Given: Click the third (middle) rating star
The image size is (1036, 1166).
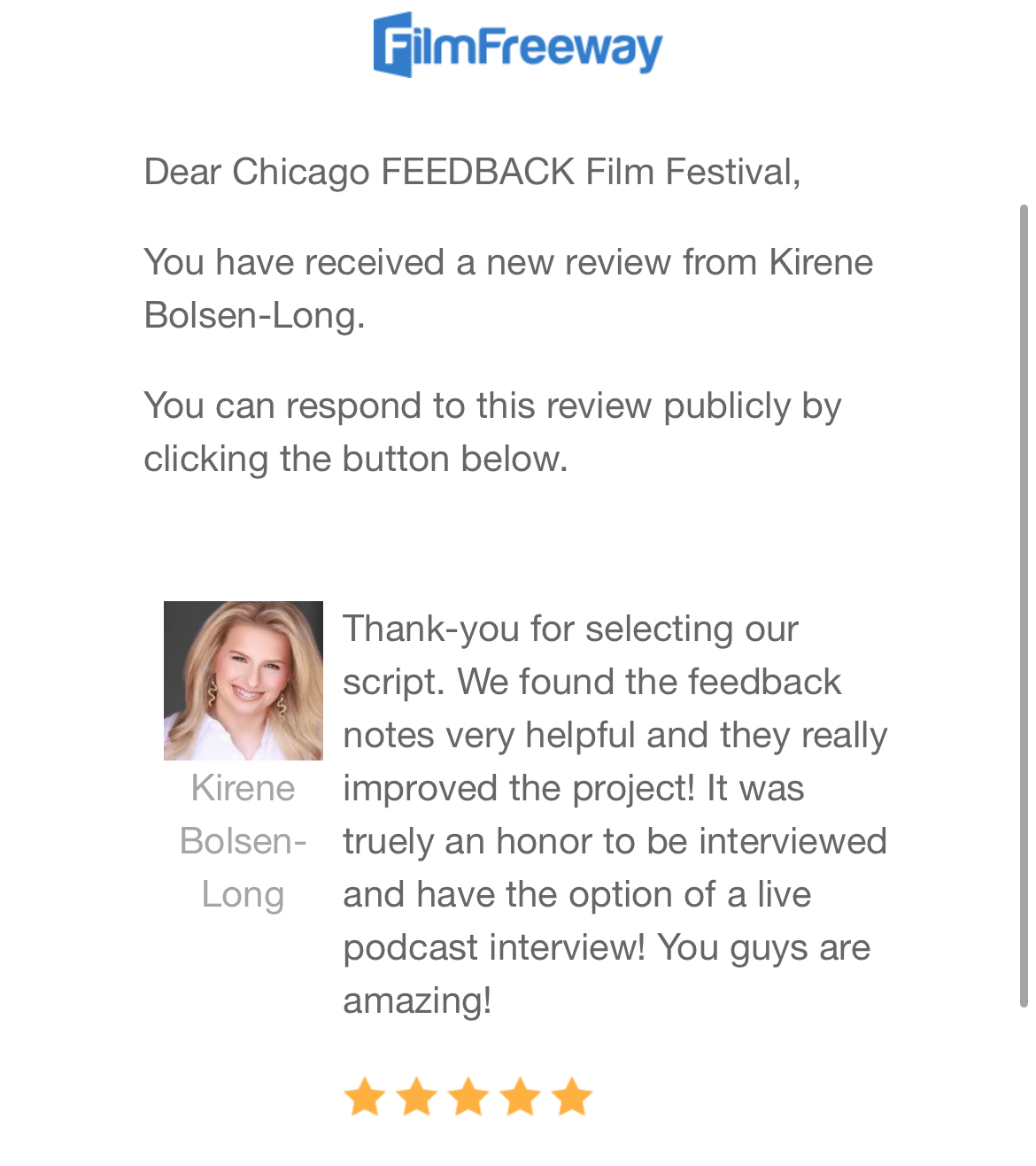Looking at the screenshot, I should 468,1096.
